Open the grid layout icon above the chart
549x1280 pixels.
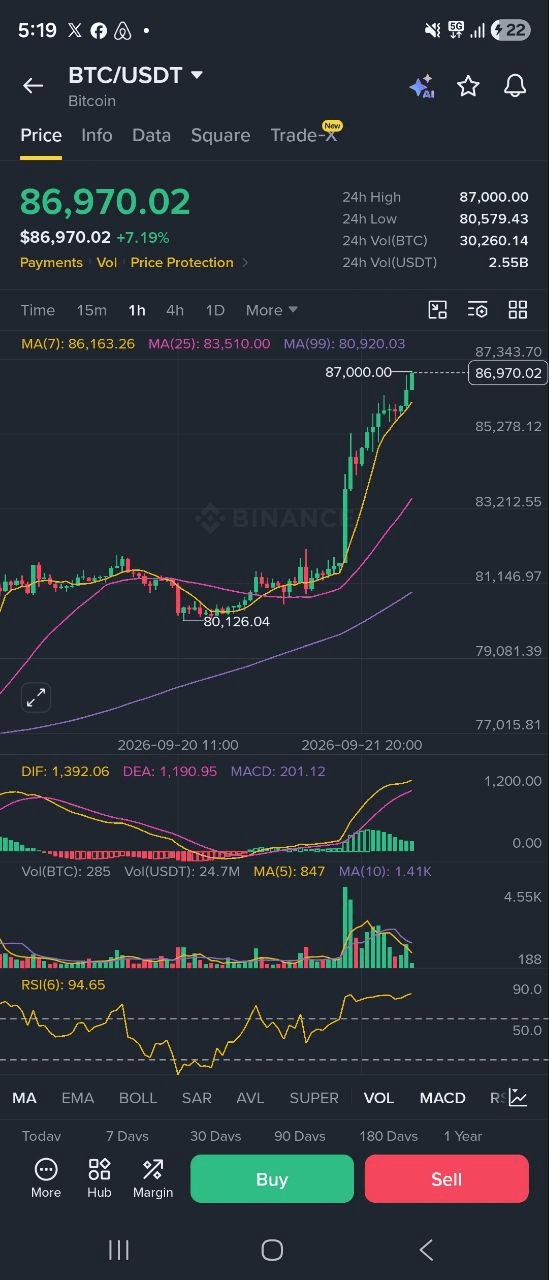[518, 310]
